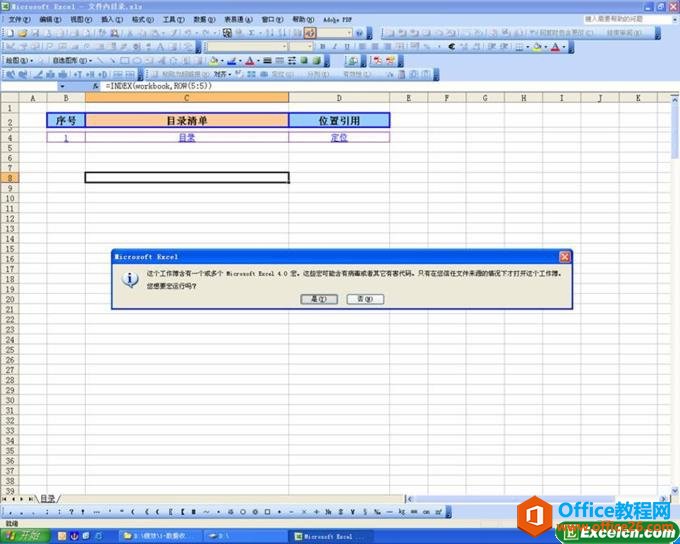Click the Shadow Style green box icon
The width and height of the screenshot is (680, 544).
(x=304, y=61)
